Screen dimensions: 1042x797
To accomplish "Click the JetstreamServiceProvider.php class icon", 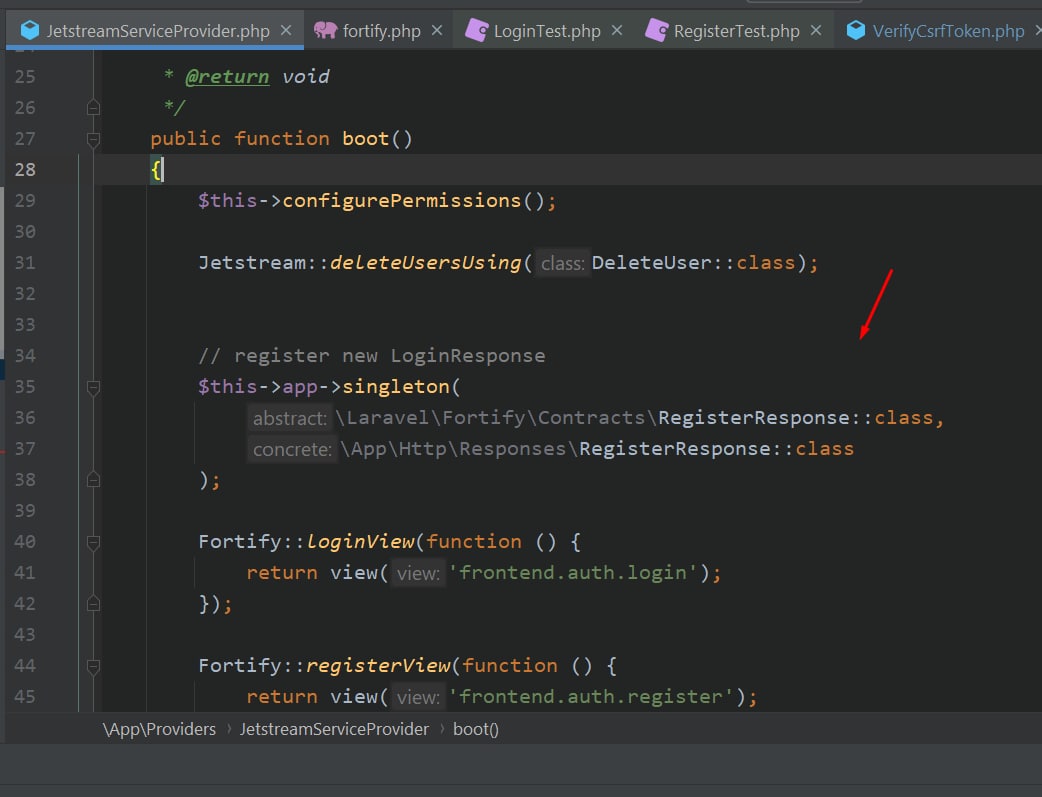I will pos(30,30).
